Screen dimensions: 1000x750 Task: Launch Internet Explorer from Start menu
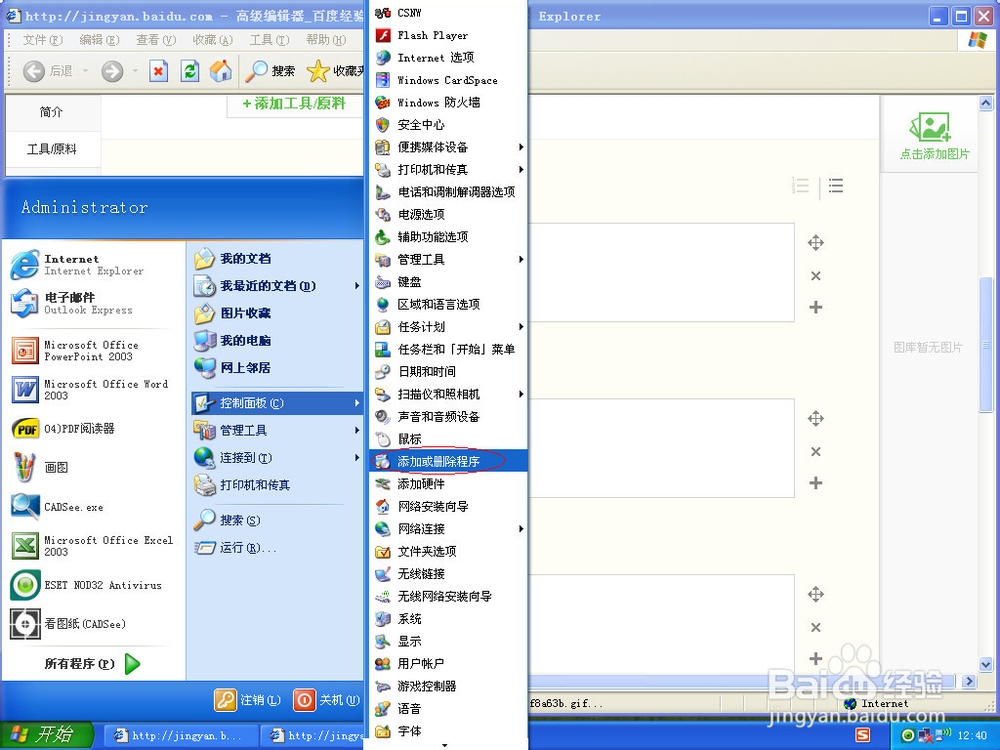point(94,264)
